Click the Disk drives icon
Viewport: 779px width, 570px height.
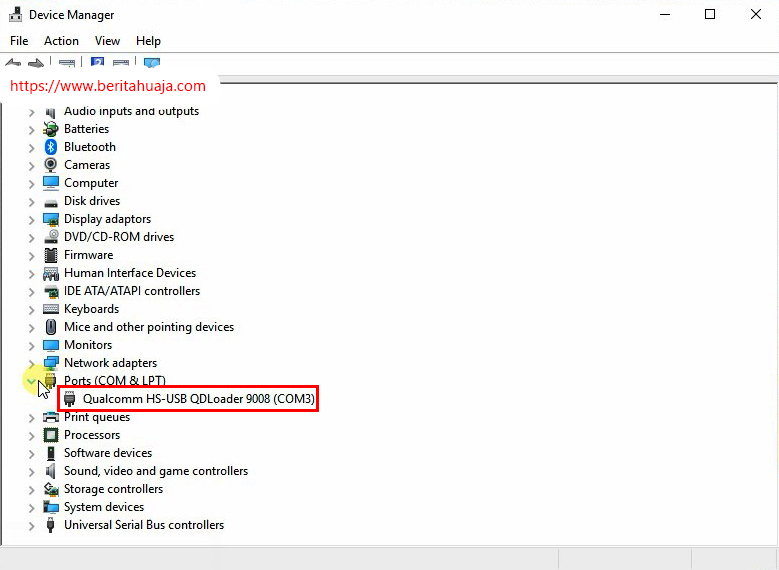pyautogui.click(x=51, y=201)
